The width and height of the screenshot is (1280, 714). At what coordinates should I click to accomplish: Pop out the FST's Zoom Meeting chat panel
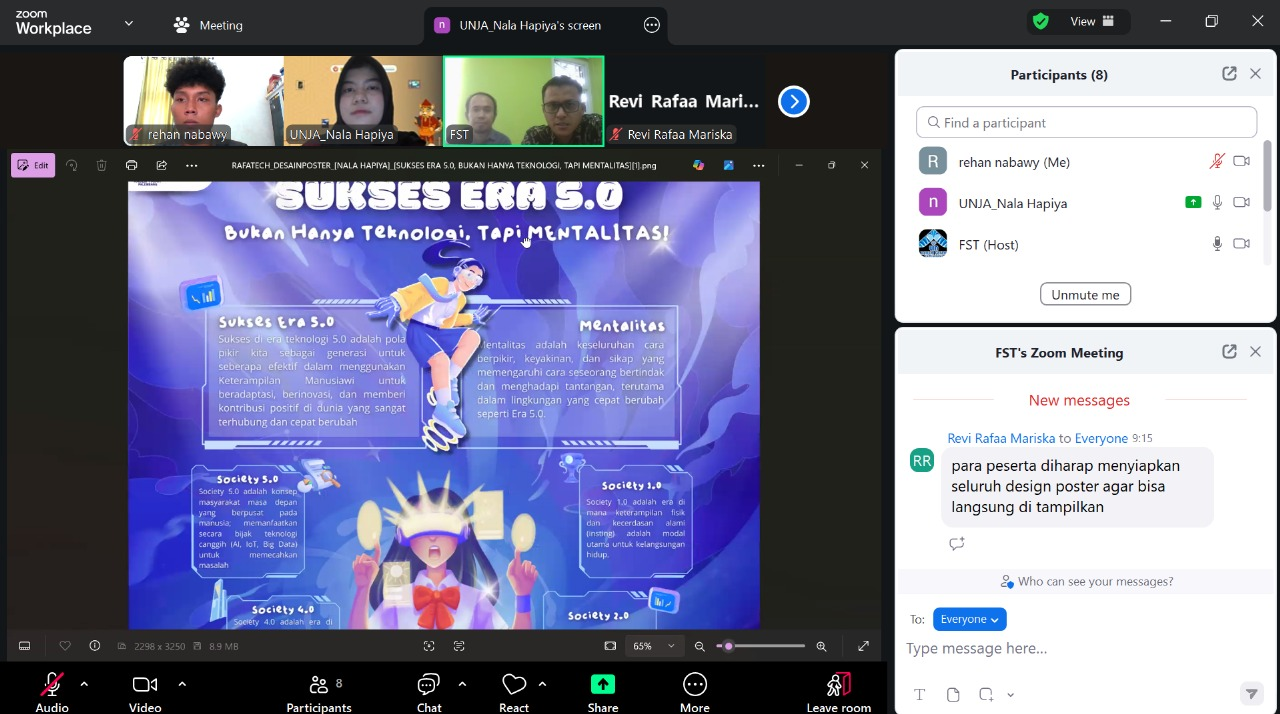(x=1229, y=352)
